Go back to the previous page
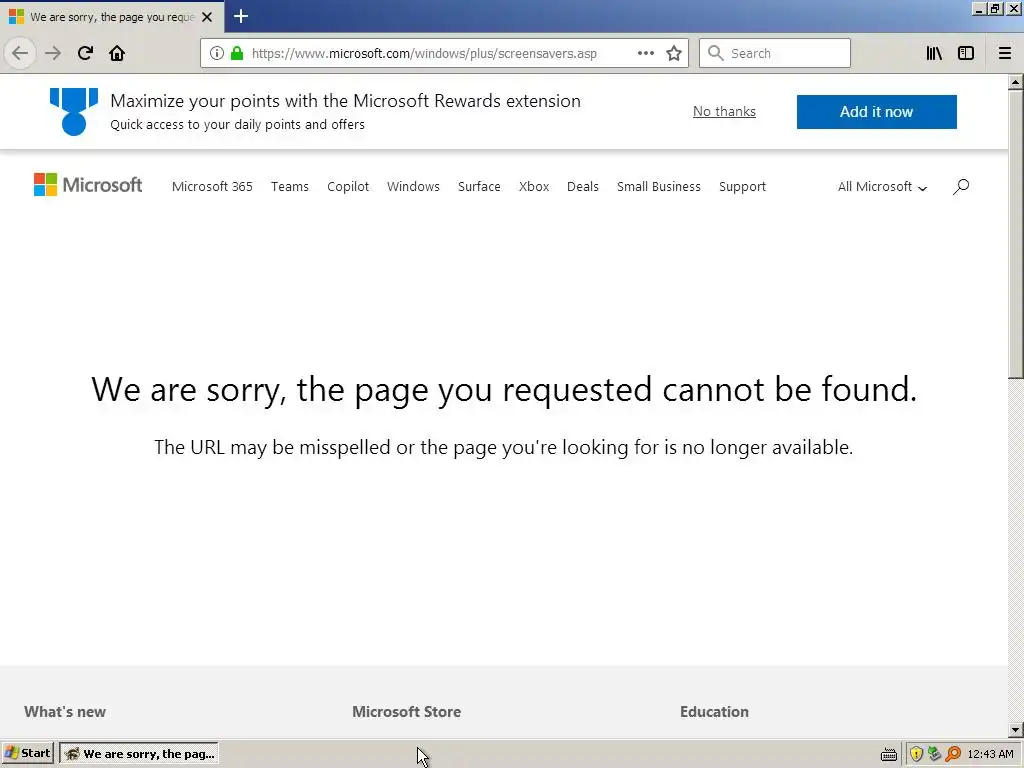1024x768 pixels. click(20, 53)
